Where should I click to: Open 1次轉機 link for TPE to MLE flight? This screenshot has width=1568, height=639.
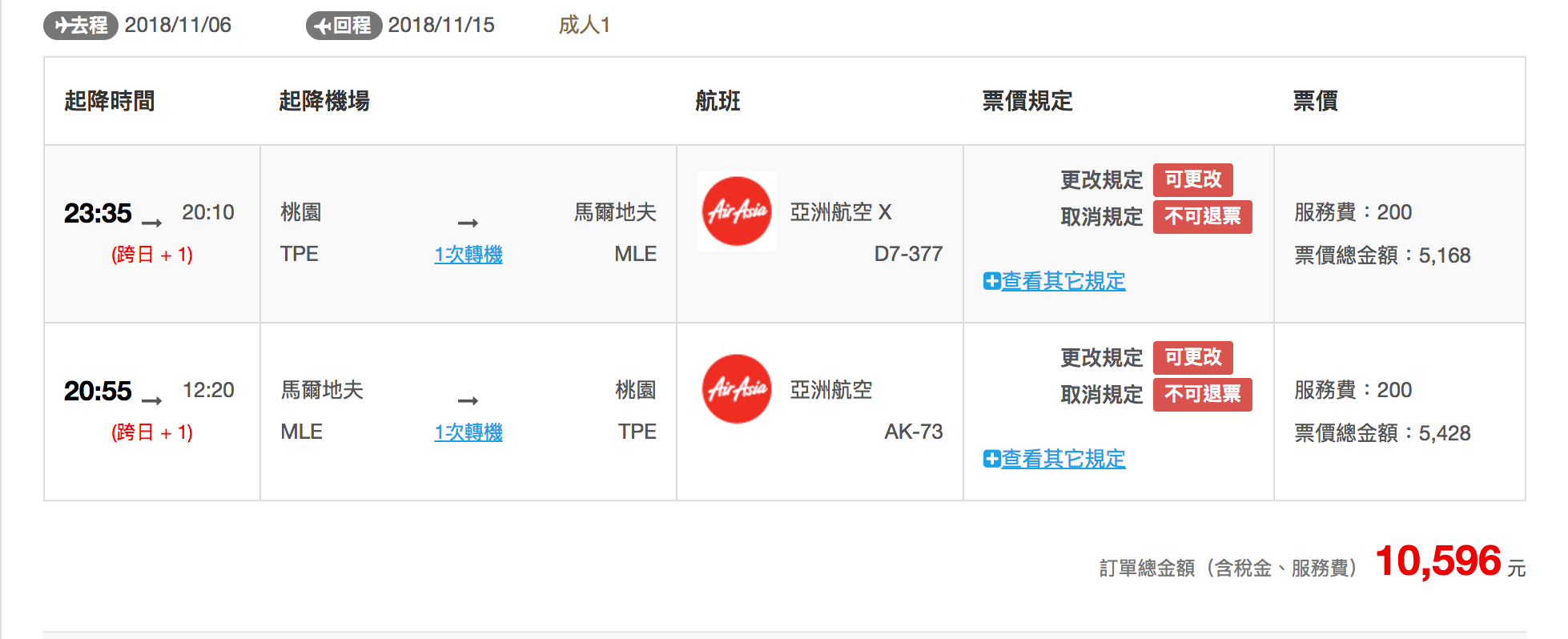[x=468, y=255]
